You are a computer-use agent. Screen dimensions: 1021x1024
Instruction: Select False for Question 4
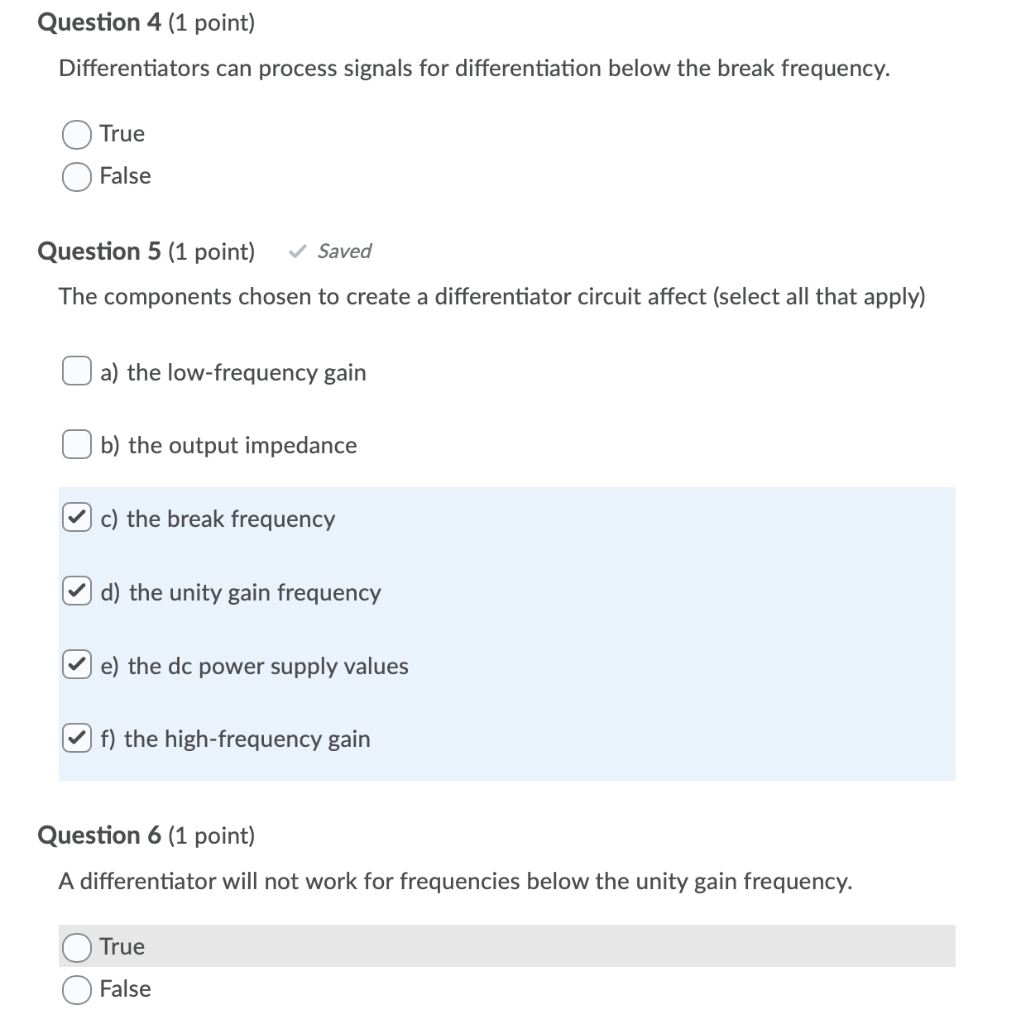(x=76, y=176)
